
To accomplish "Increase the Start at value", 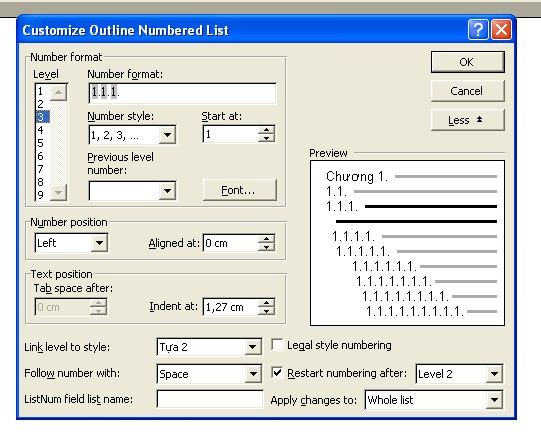I will point(266,130).
